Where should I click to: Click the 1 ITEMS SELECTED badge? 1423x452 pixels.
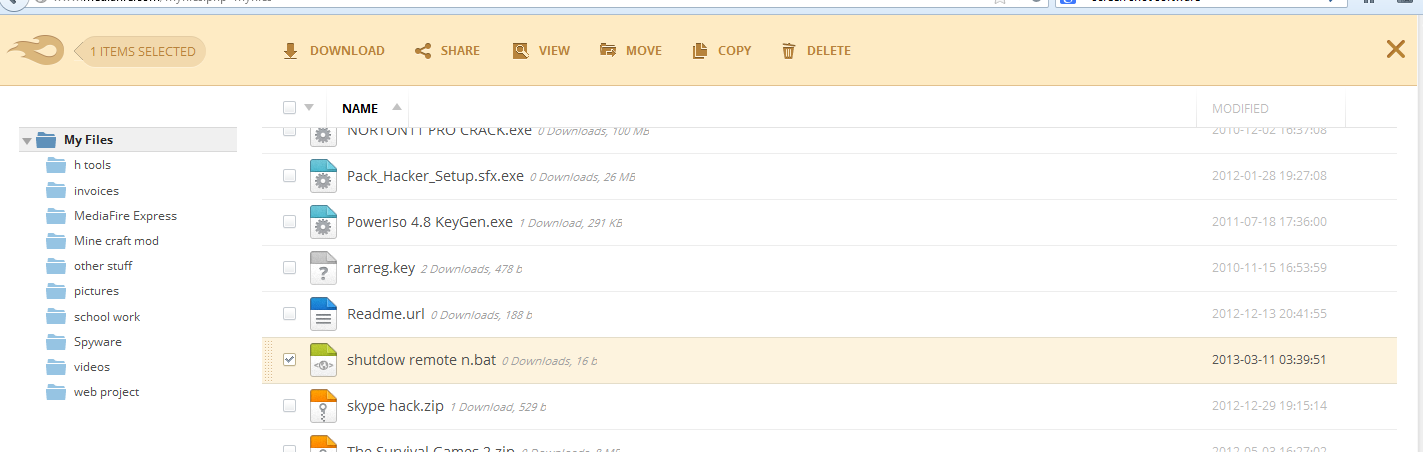click(141, 51)
